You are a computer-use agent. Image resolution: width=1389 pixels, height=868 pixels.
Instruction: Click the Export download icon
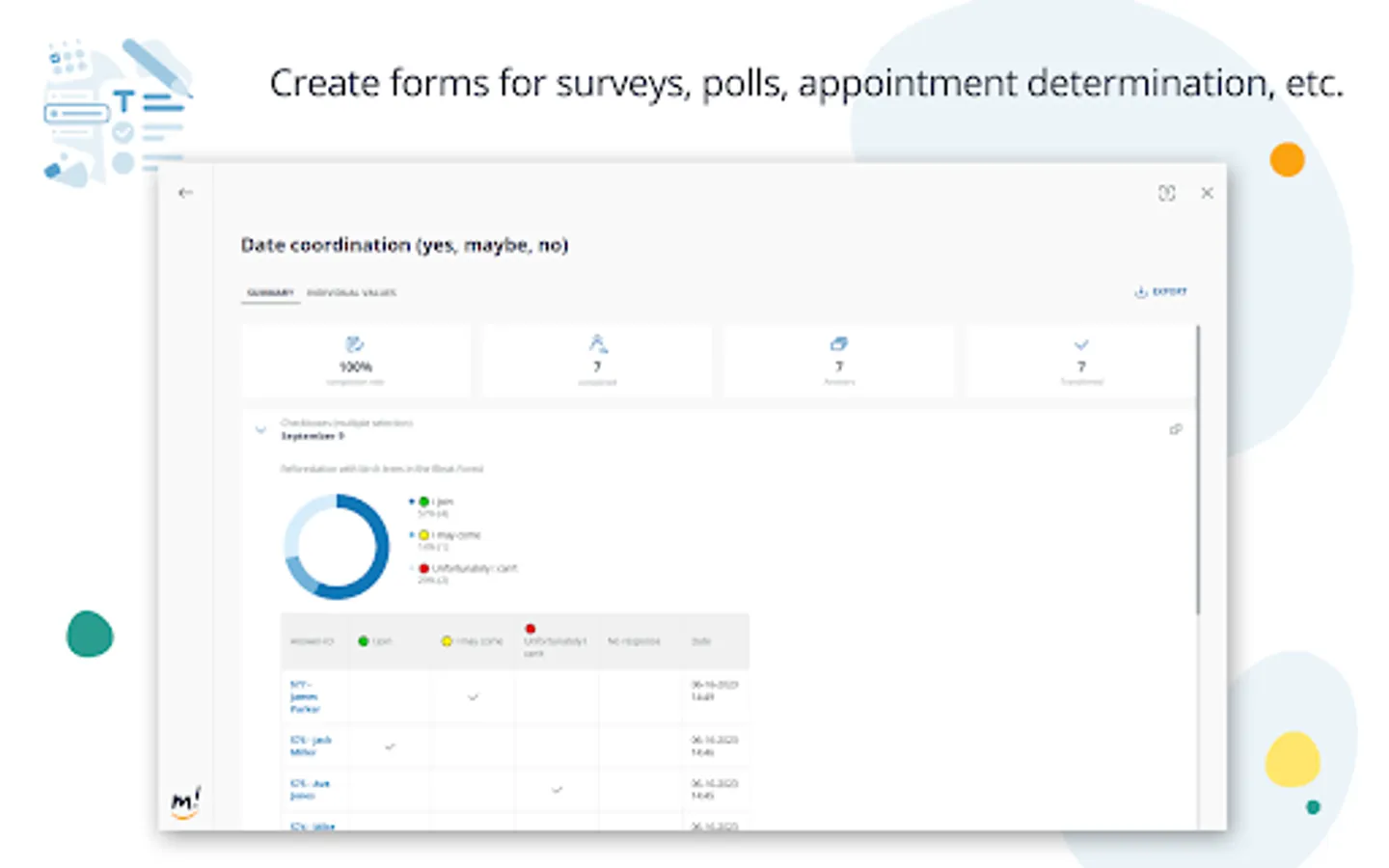(x=1141, y=292)
